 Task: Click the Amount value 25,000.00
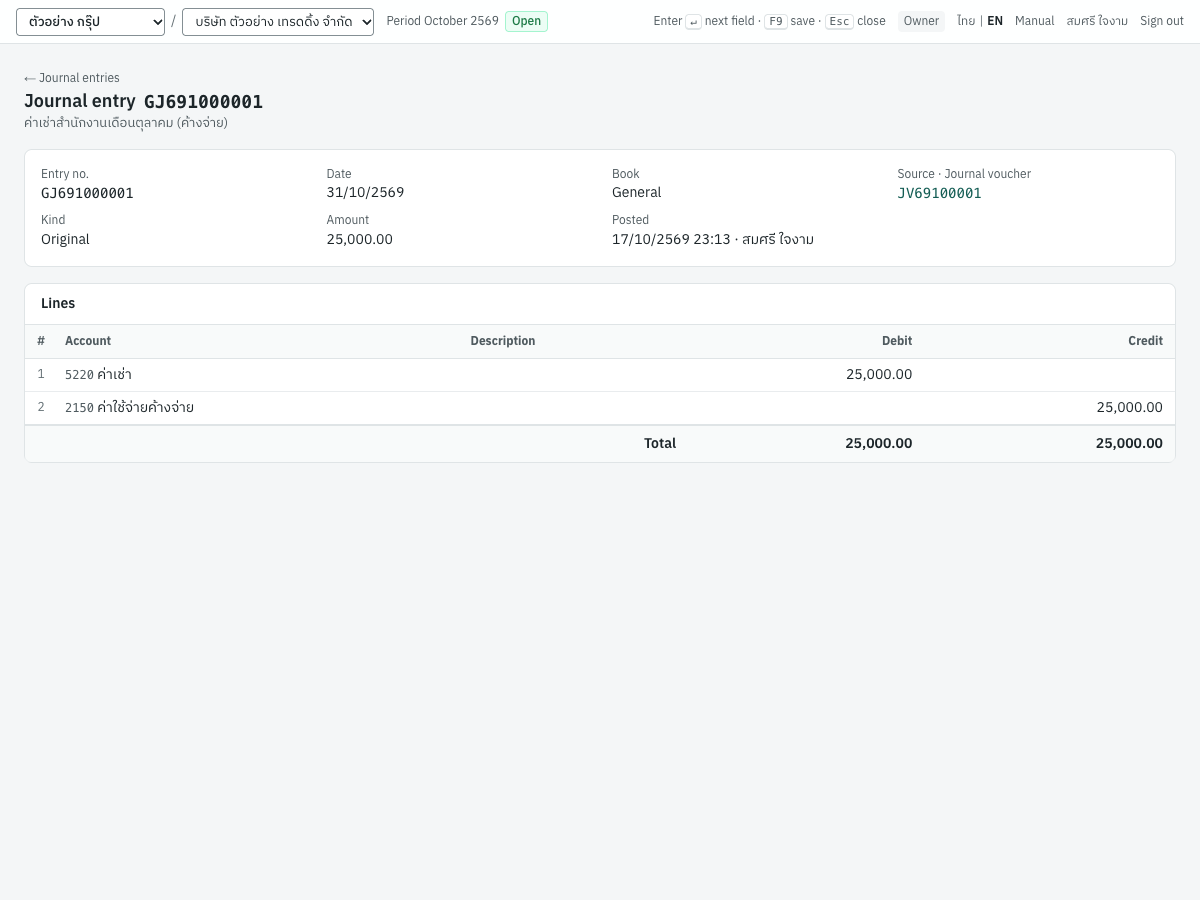pyautogui.click(x=359, y=239)
